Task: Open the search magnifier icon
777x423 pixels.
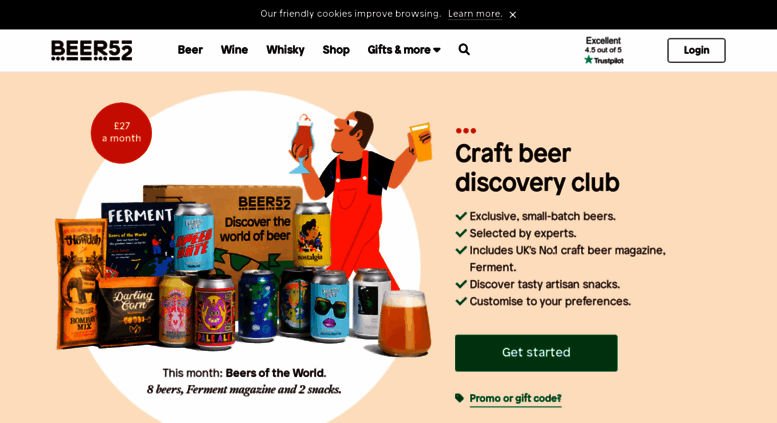Action: tap(464, 50)
